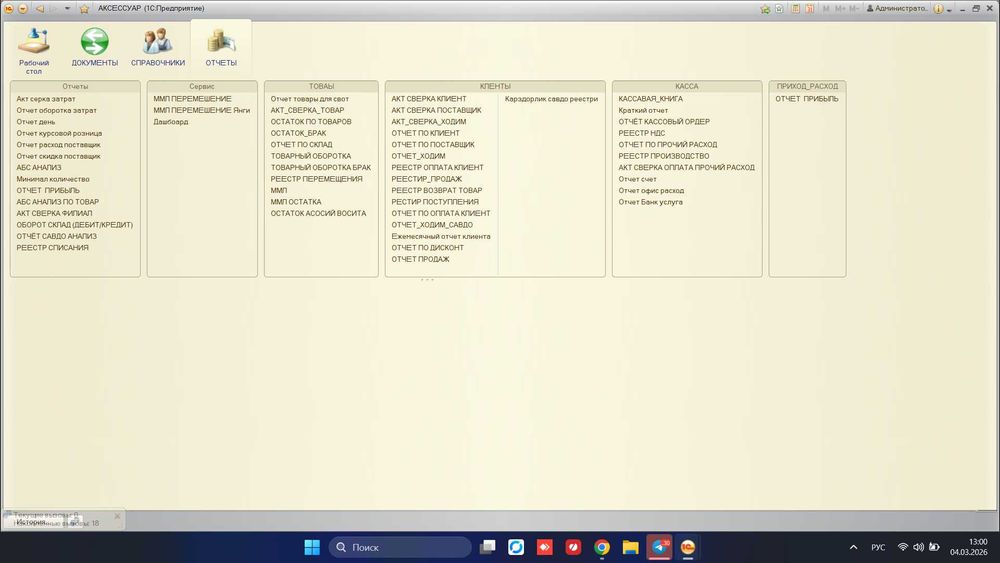Open РЕЕСТР СПИСАНИЯ report
The height and width of the screenshot is (563, 1000).
tap(52, 248)
